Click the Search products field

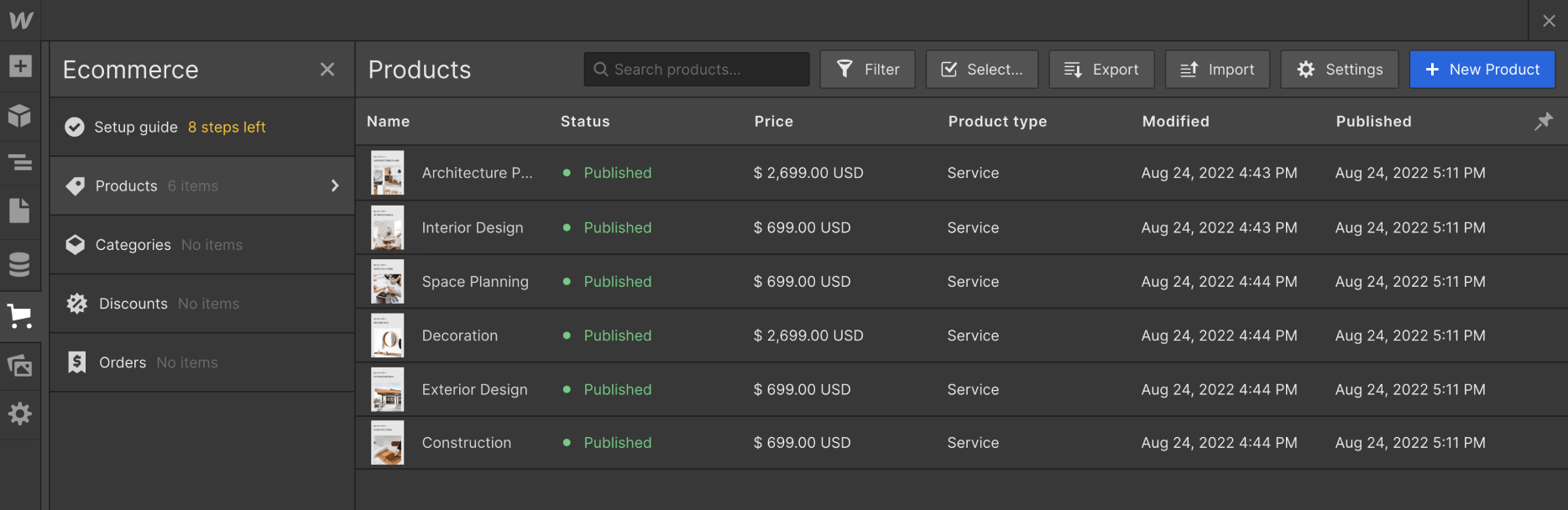(x=697, y=70)
